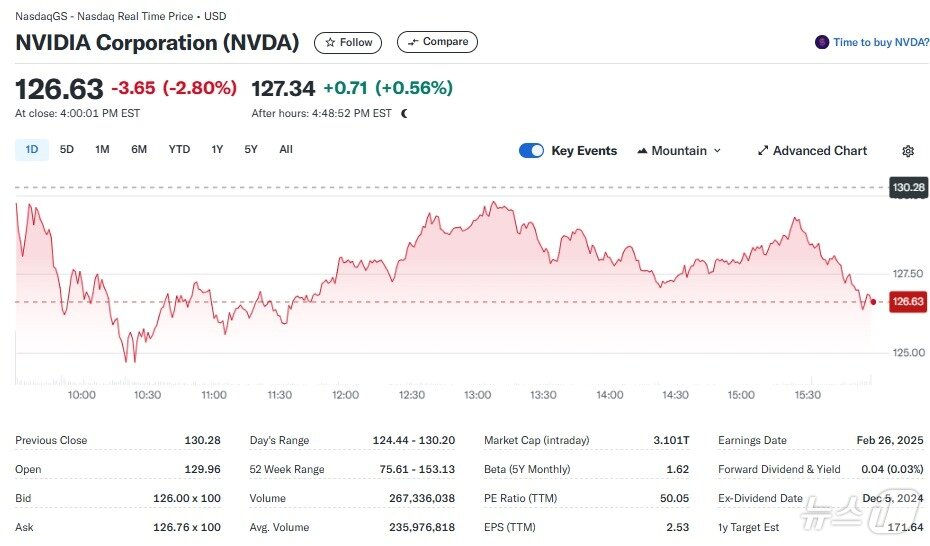This screenshot has width=930, height=546.
Task: Switch to 5D time range
Action: point(67,150)
